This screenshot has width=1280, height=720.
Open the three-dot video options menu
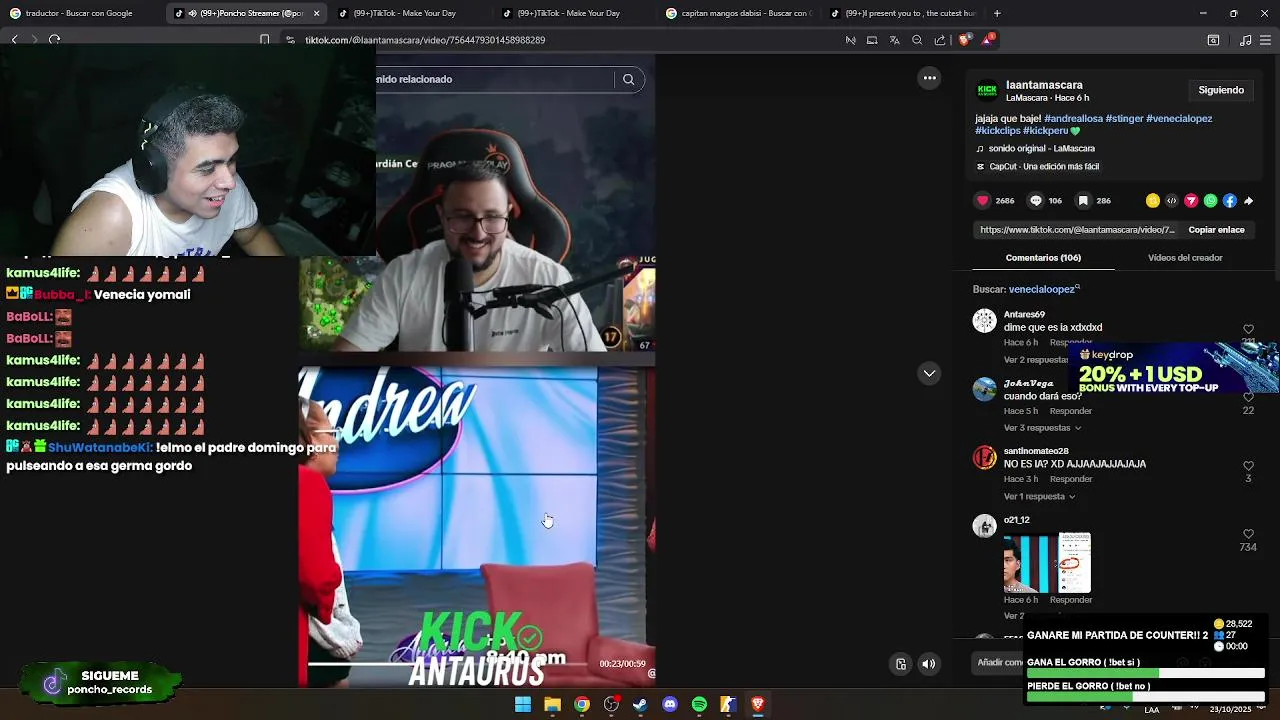coord(930,78)
